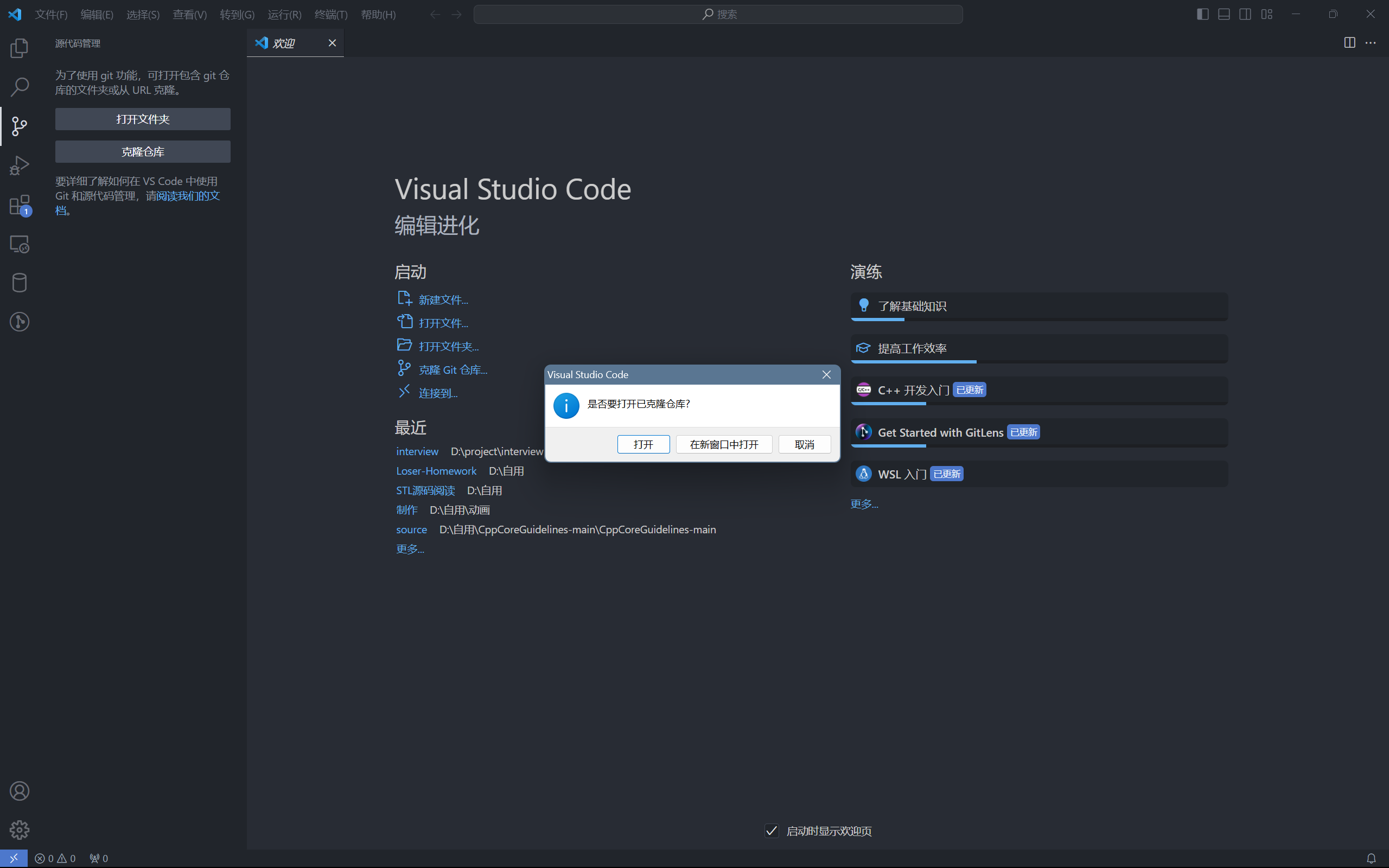The height and width of the screenshot is (868, 1389).
Task: Open C++ 开发入门 walkthrough
Action: pyautogui.click(x=1039, y=391)
